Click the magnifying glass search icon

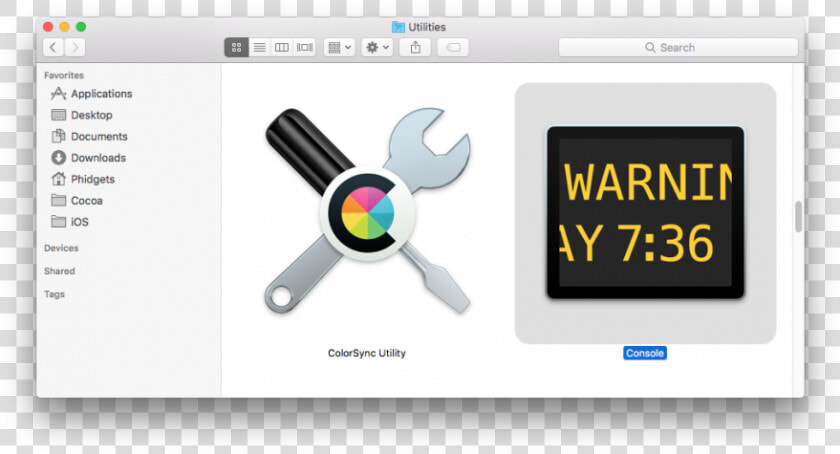(650, 47)
